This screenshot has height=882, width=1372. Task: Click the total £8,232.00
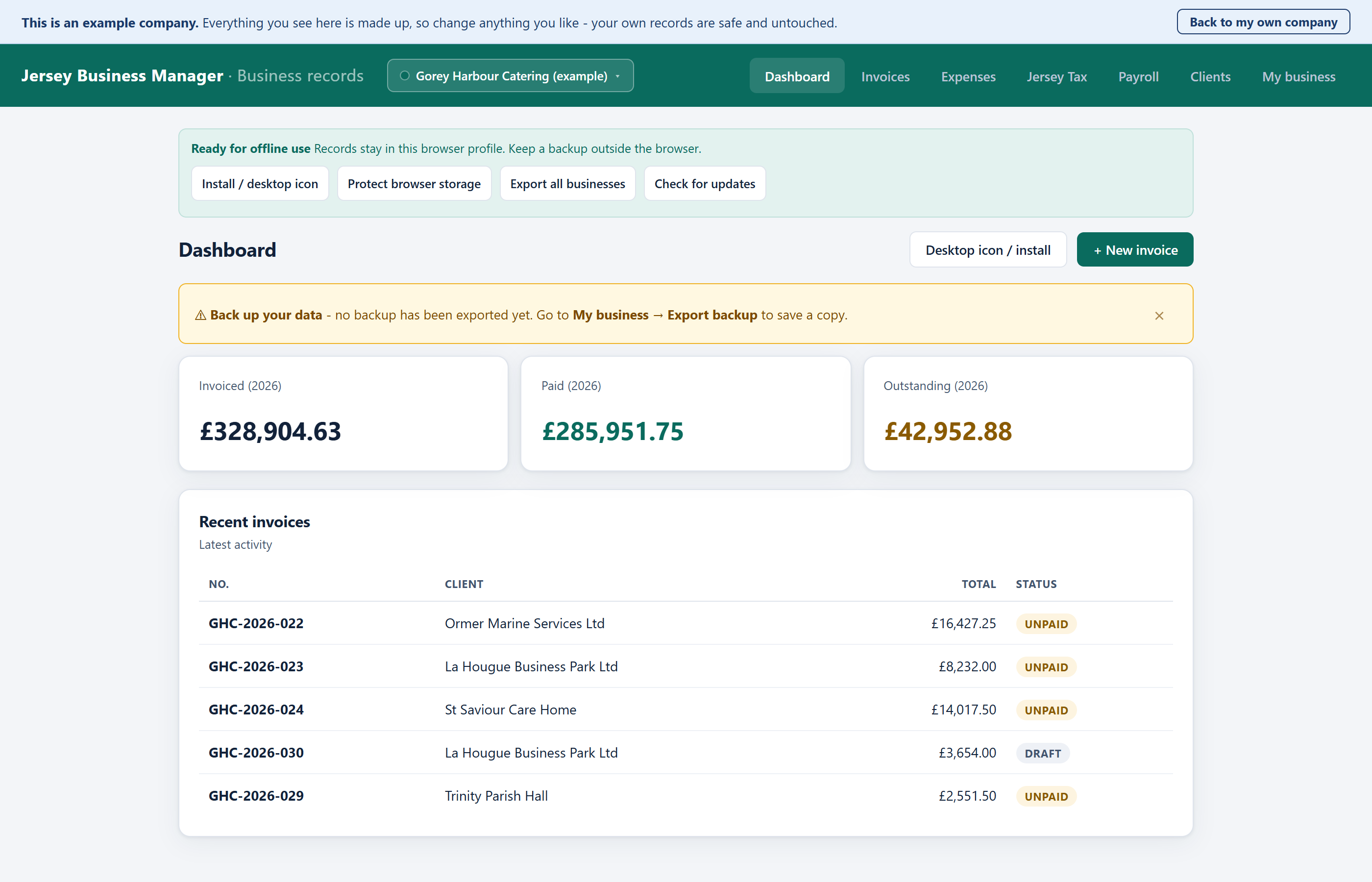tap(967, 666)
